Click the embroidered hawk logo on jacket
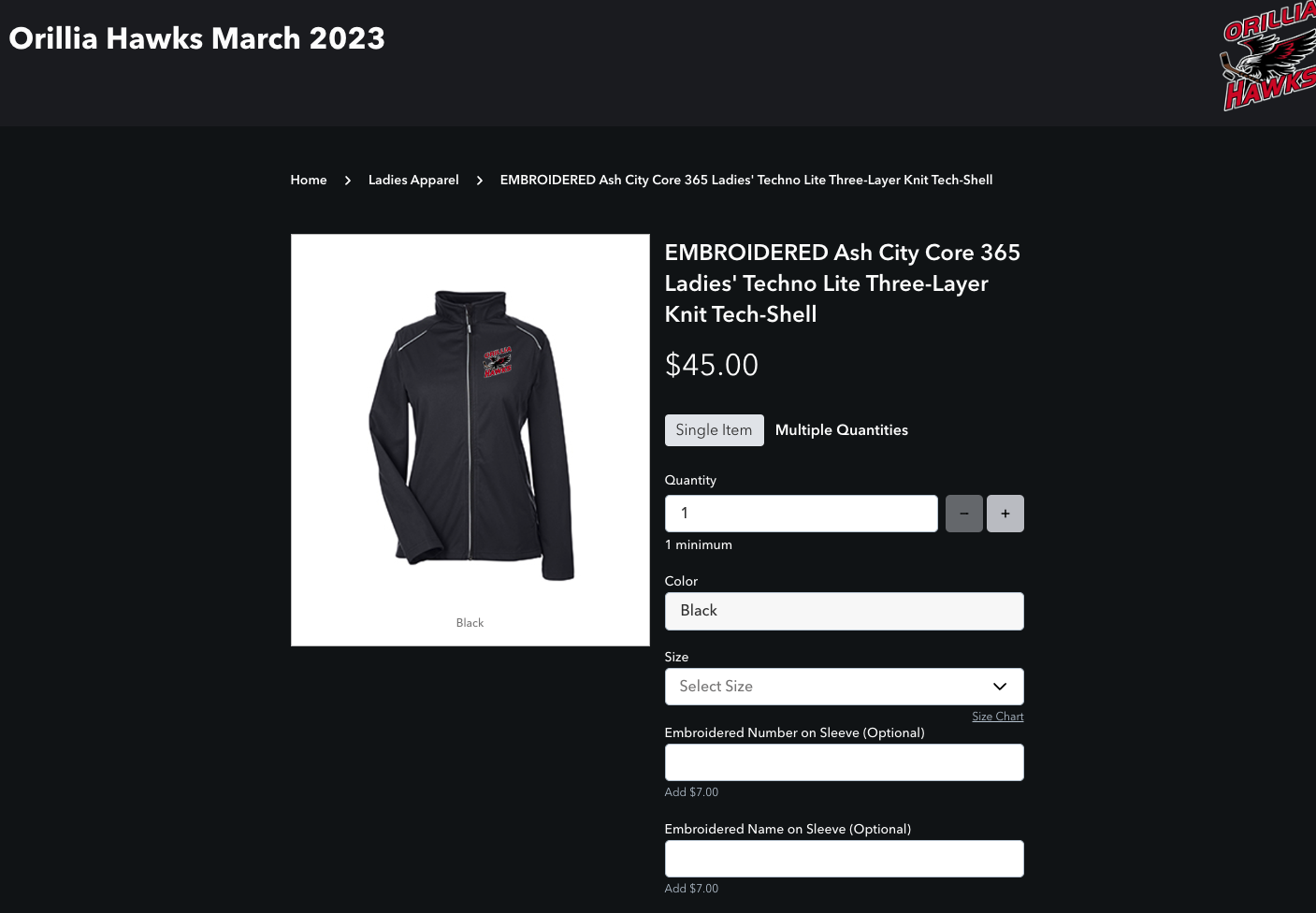Screen dimensions: 1316x913 tap(498, 362)
